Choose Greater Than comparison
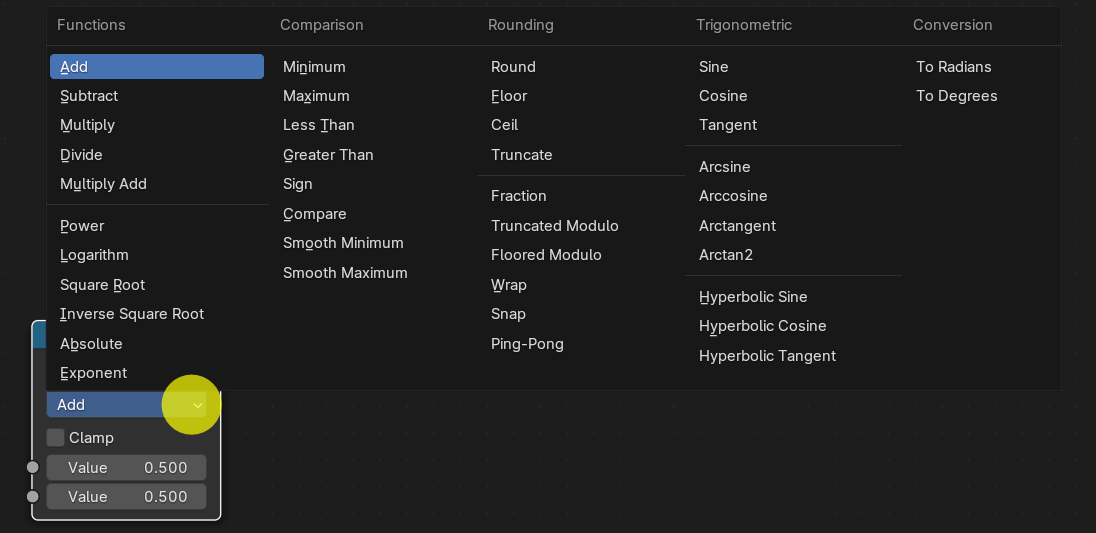 coord(328,155)
